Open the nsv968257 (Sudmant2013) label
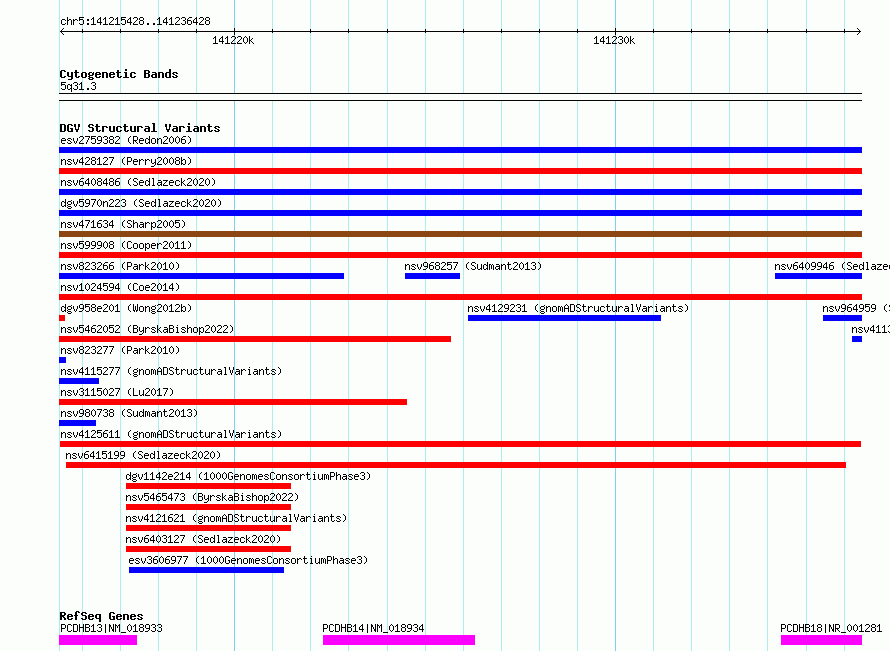 tap(473, 266)
